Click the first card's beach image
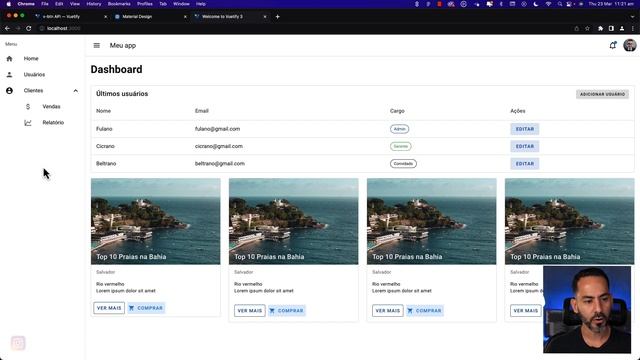 click(156, 221)
